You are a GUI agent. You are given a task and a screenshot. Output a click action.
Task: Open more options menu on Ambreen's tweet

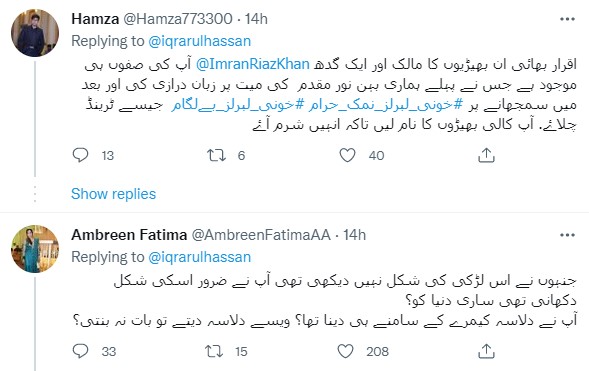click(x=567, y=235)
